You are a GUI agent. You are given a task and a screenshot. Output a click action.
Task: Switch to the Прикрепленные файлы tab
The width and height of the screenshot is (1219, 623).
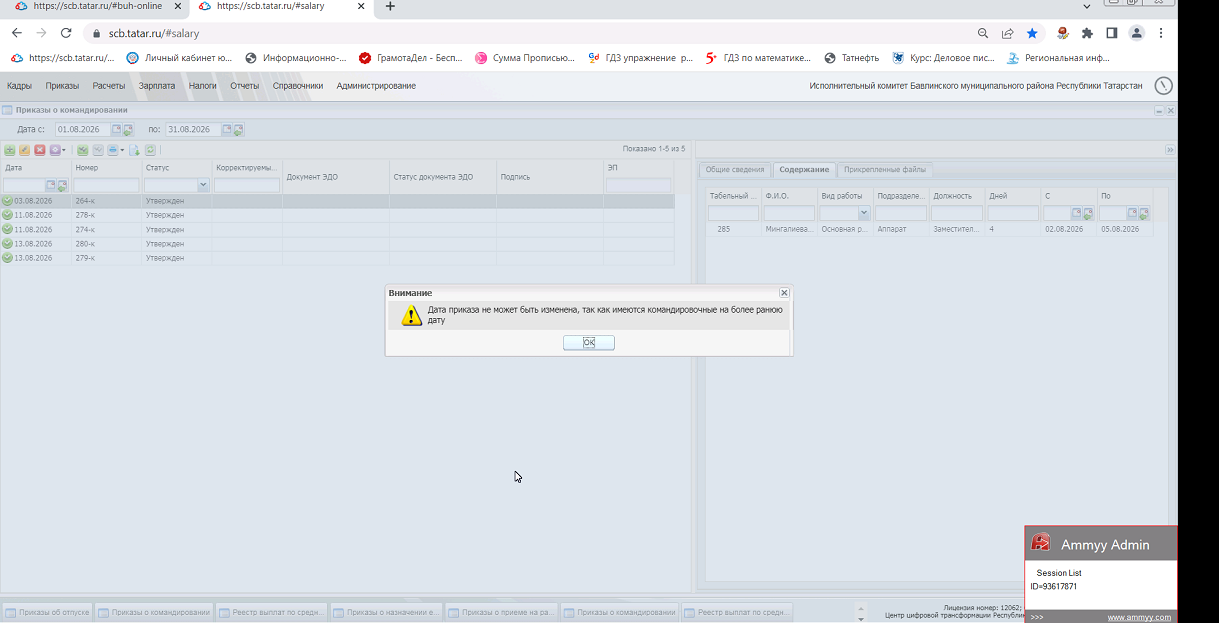click(885, 170)
